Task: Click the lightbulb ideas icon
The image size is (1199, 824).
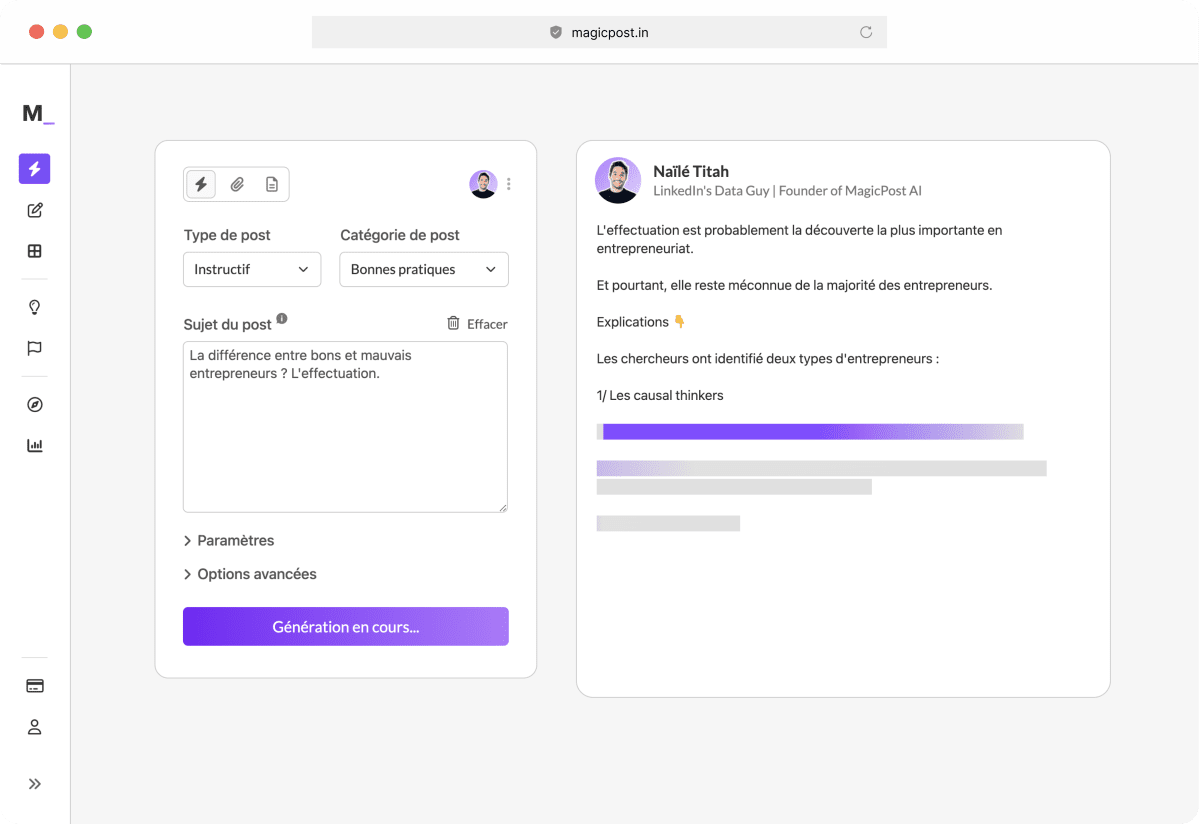Action: coord(35,307)
